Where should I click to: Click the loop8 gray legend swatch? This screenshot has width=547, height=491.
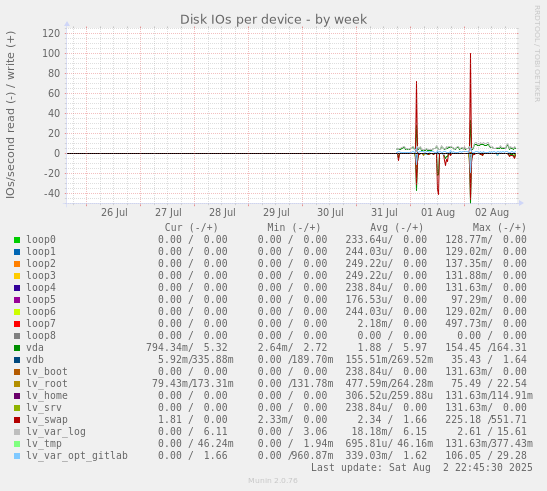(x=17, y=336)
